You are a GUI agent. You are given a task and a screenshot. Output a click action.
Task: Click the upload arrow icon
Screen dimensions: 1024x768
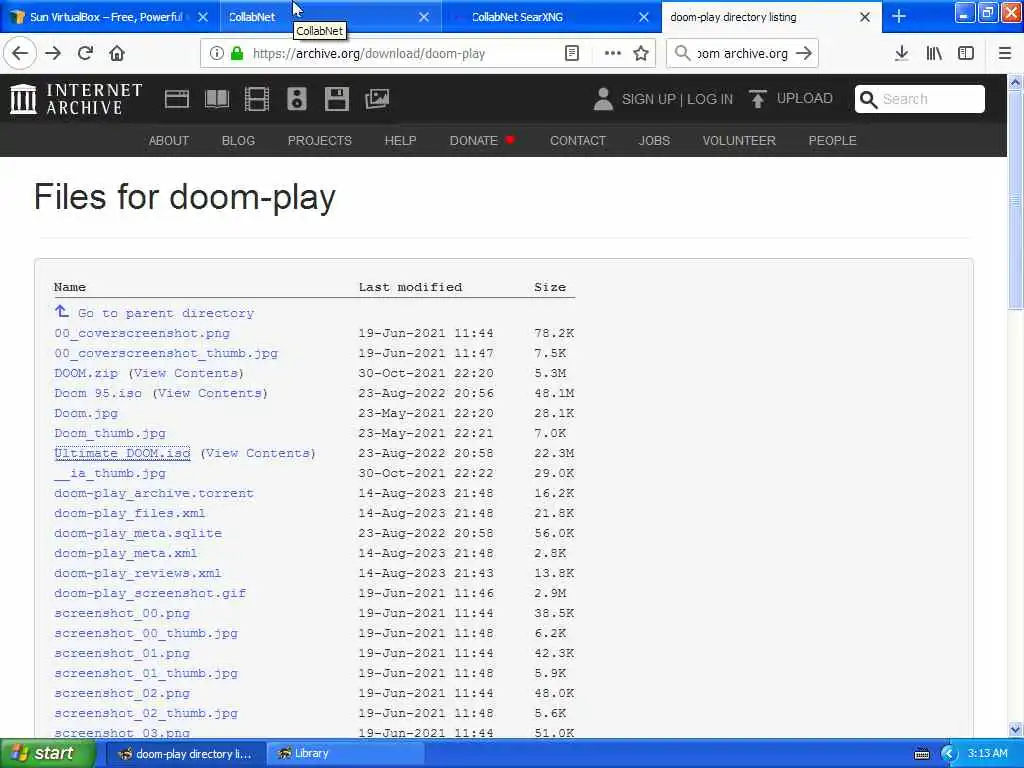(757, 99)
